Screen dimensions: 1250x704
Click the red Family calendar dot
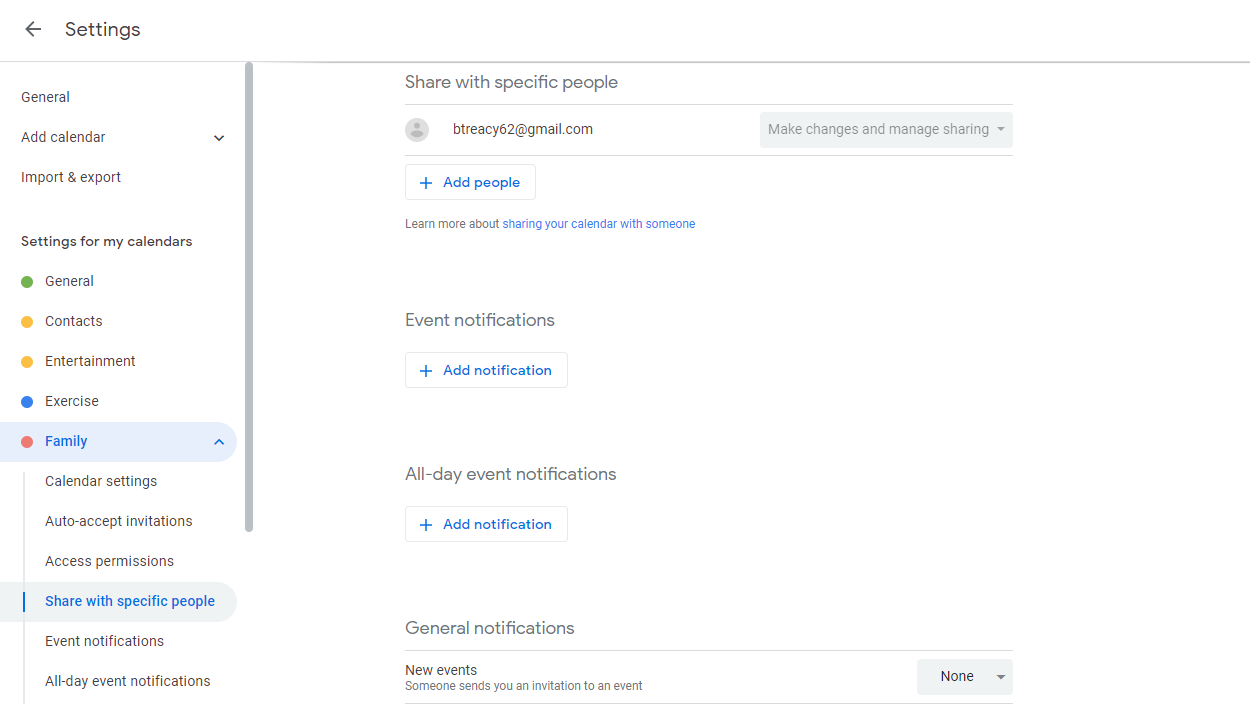pos(27,442)
